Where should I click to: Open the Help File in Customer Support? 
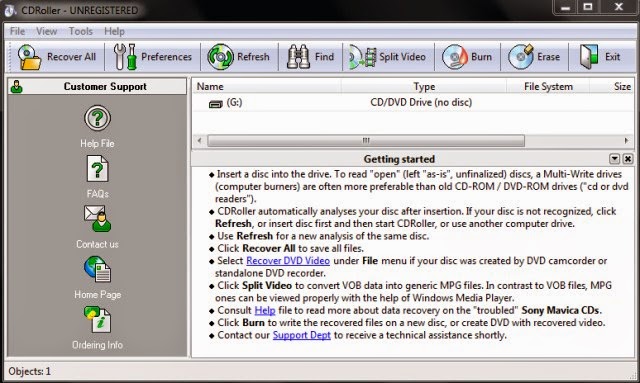pos(97,127)
